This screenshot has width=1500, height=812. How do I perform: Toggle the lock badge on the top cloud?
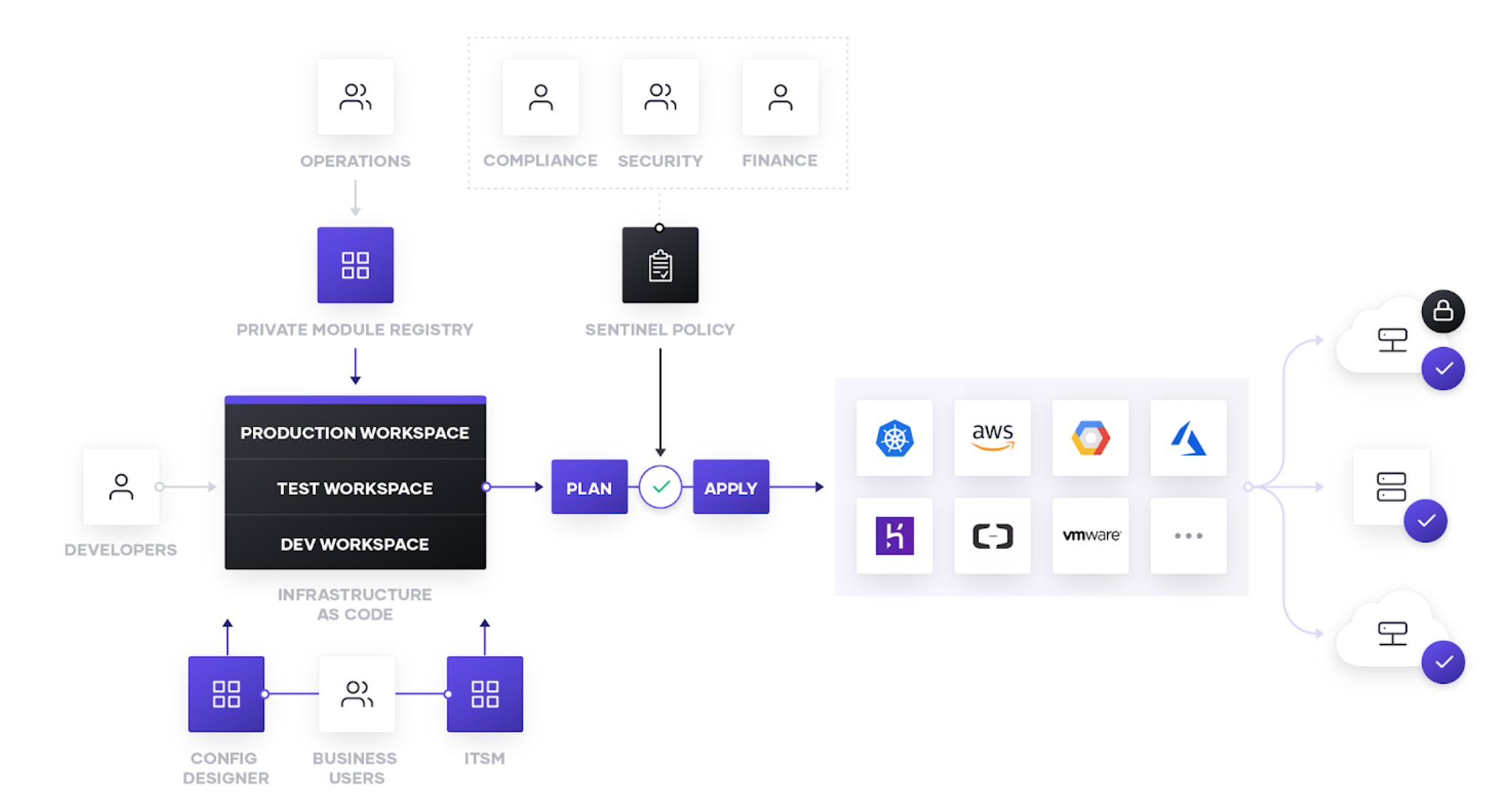coord(1444,312)
